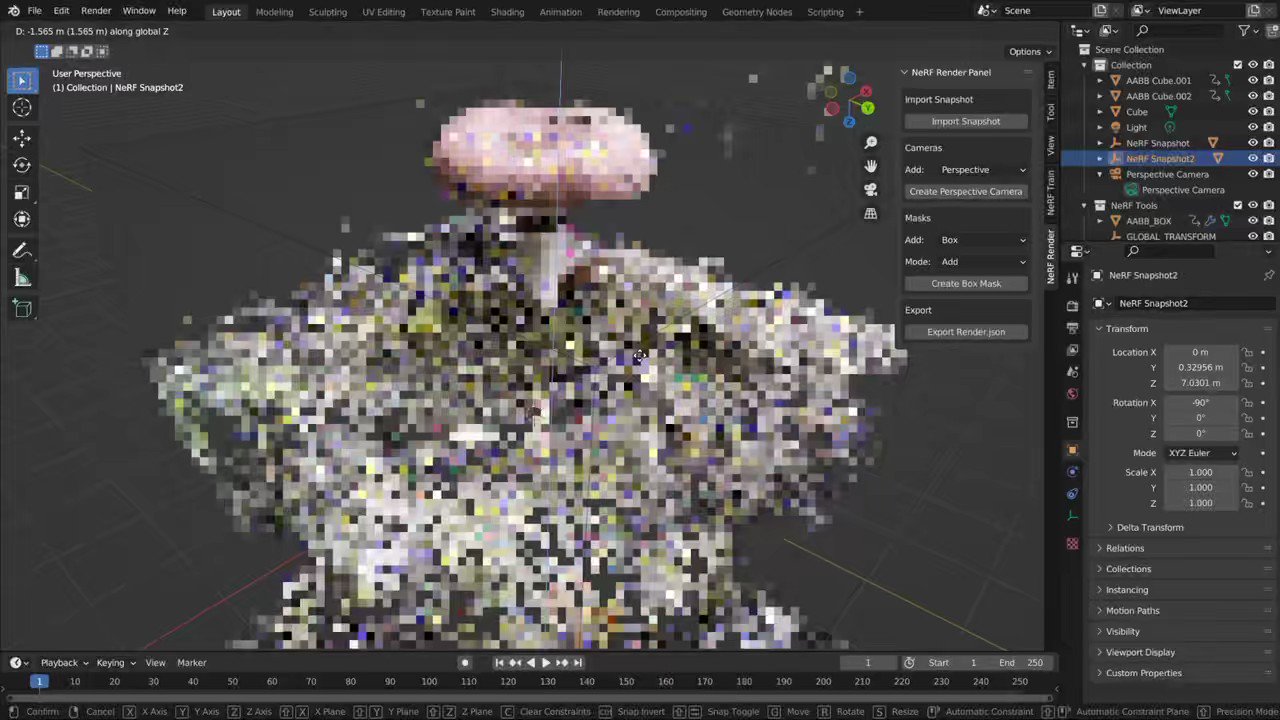The height and width of the screenshot is (720, 1280).
Task: Activate the Annotate tool
Action: click(x=22, y=250)
